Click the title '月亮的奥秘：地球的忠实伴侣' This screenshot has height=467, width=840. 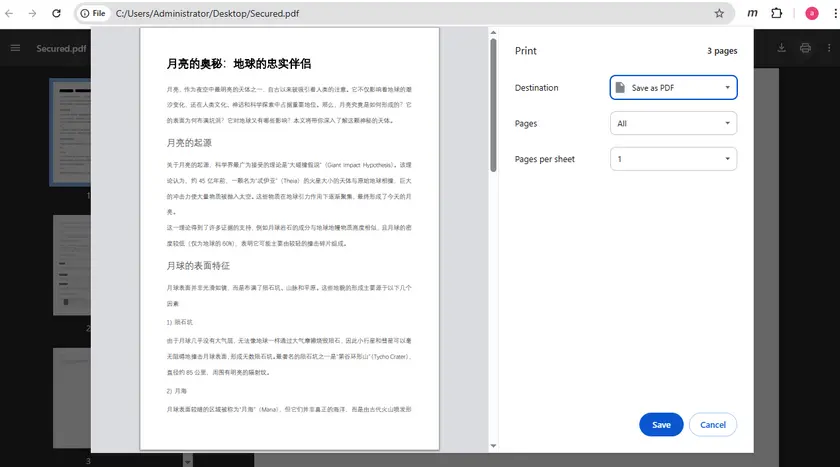(x=239, y=64)
